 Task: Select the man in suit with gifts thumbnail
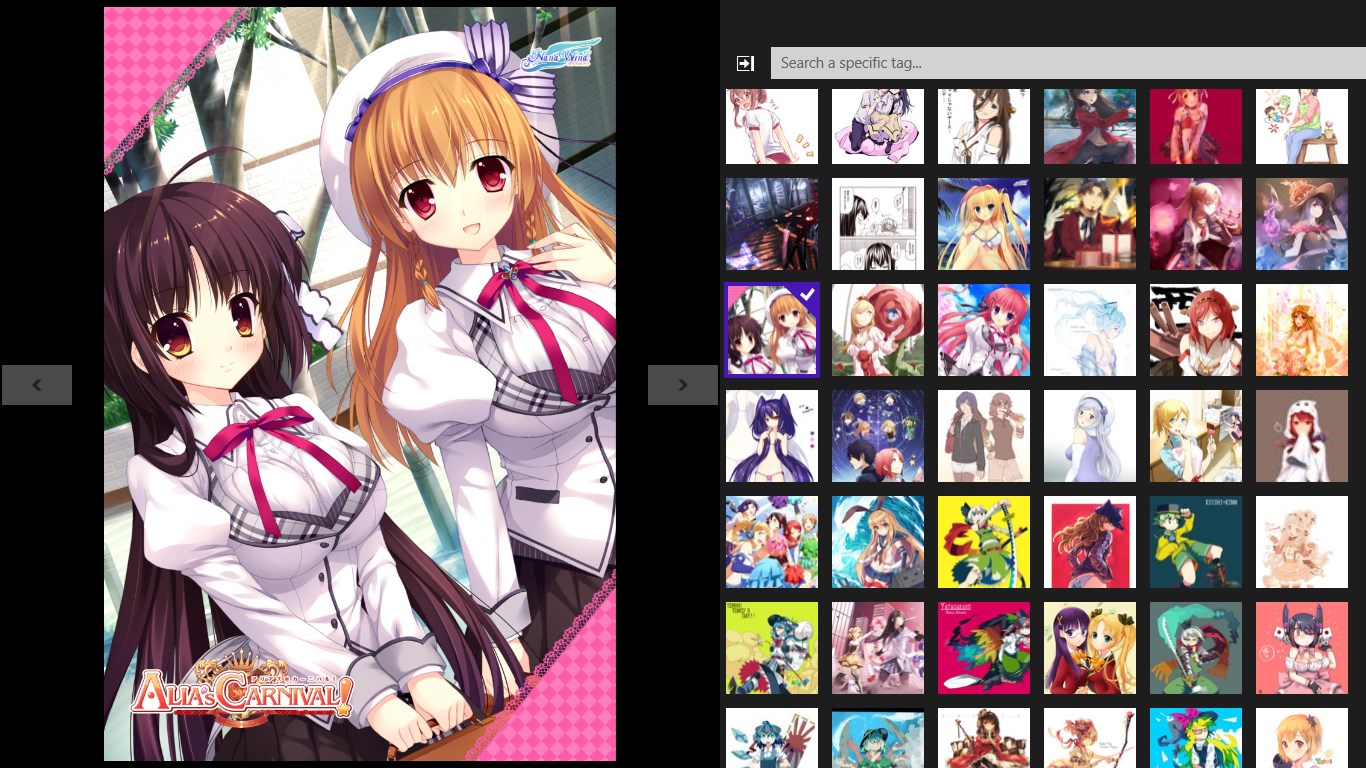(1089, 224)
